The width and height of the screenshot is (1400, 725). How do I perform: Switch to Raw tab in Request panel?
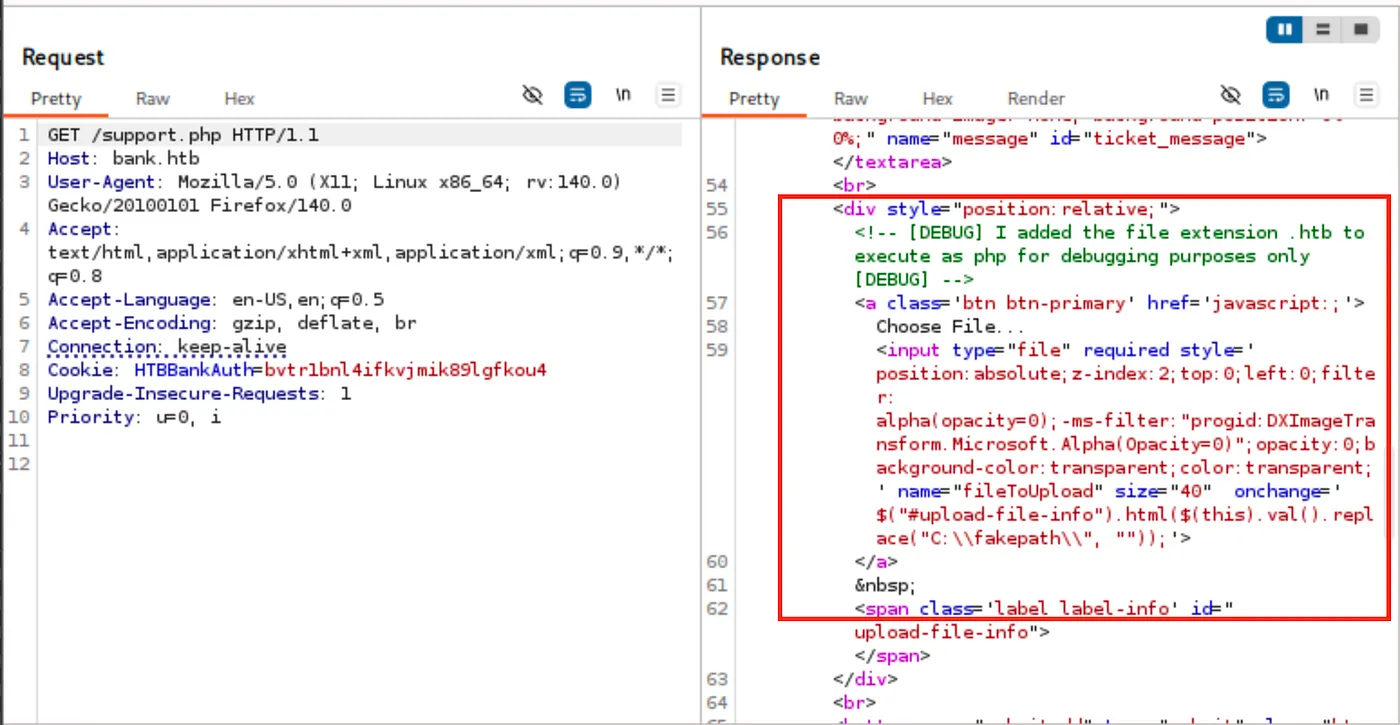(x=153, y=99)
